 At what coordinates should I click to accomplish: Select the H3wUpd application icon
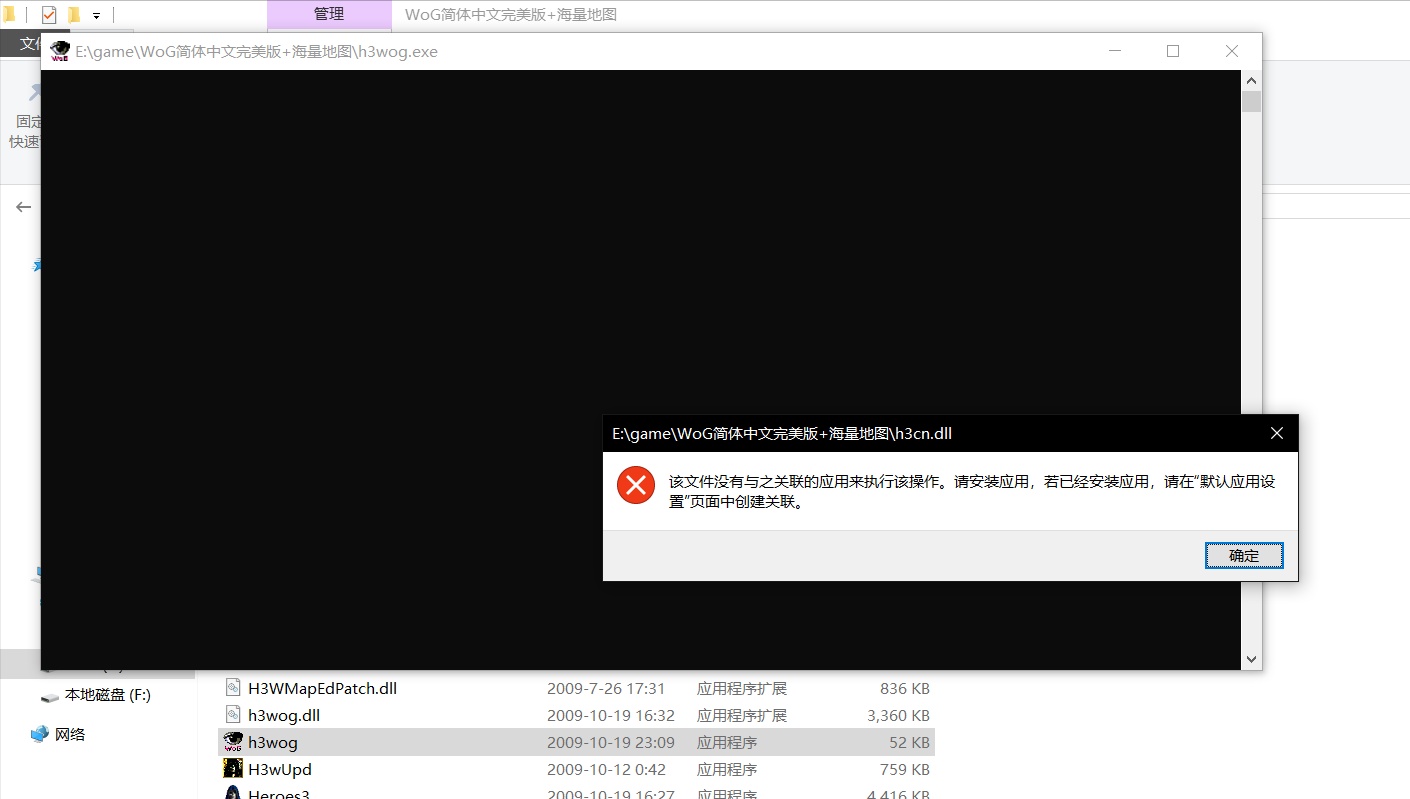(233, 769)
